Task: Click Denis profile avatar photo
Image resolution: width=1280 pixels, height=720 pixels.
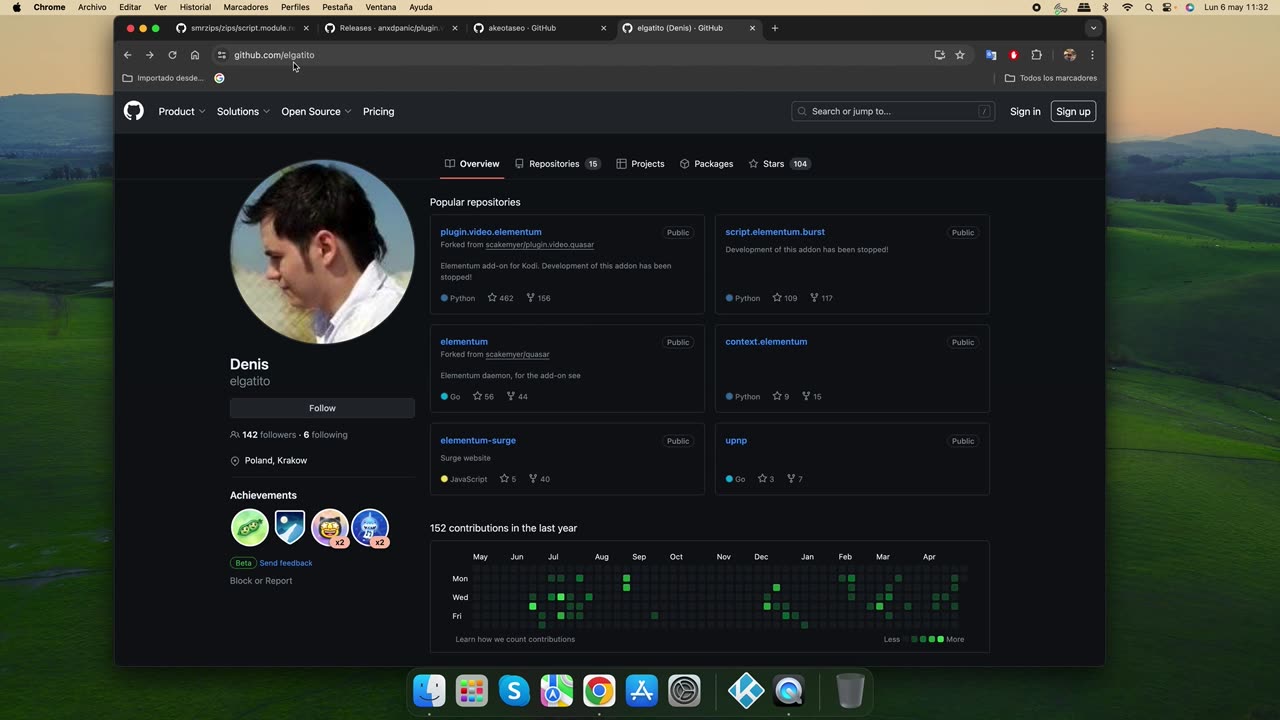Action: pyautogui.click(x=322, y=252)
